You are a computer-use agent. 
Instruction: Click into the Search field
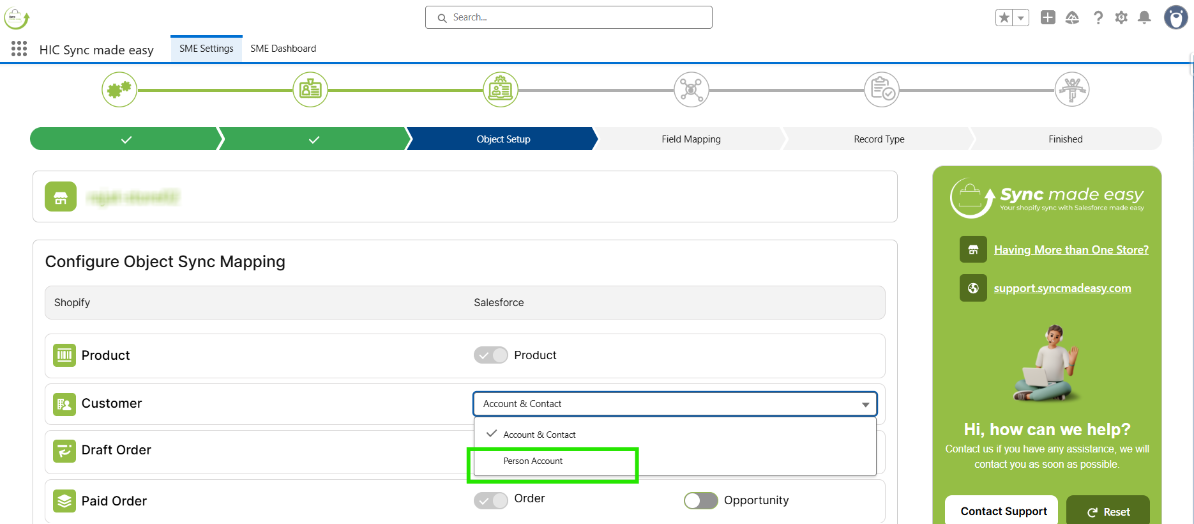pyautogui.click(x=569, y=18)
